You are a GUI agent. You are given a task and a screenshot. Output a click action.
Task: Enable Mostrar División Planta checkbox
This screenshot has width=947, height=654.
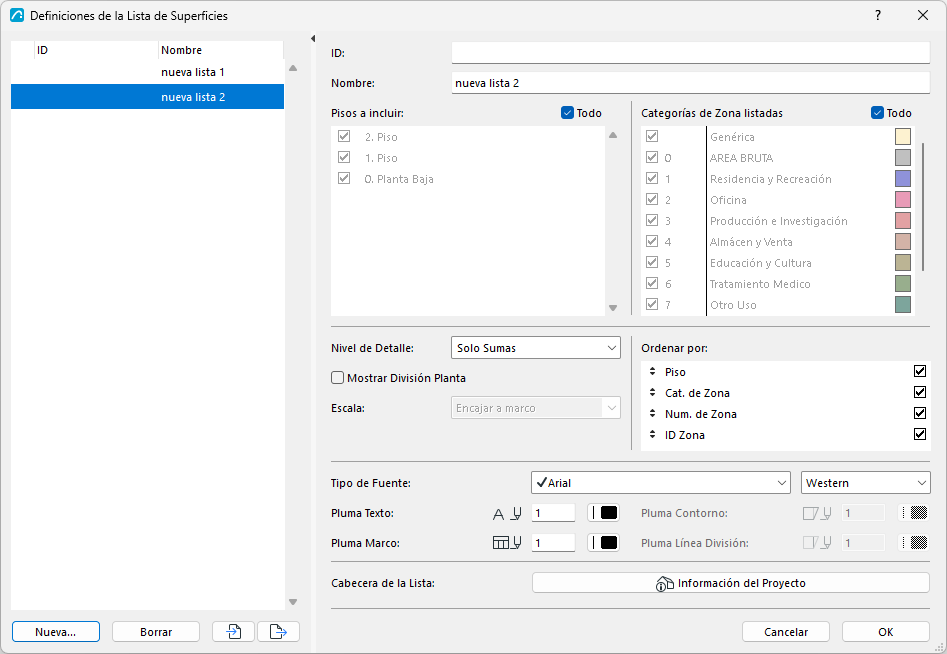(x=338, y=378)
